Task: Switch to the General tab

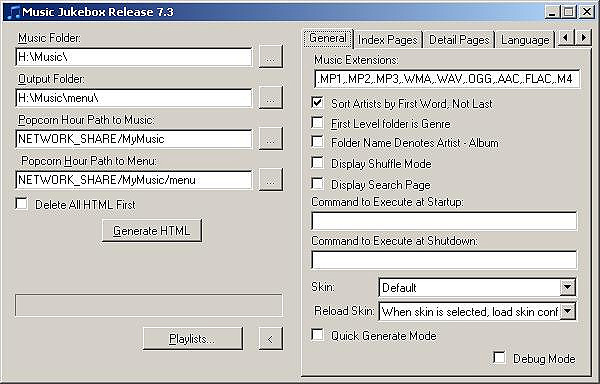Action: pyautogui.click(x=328, y=38)
